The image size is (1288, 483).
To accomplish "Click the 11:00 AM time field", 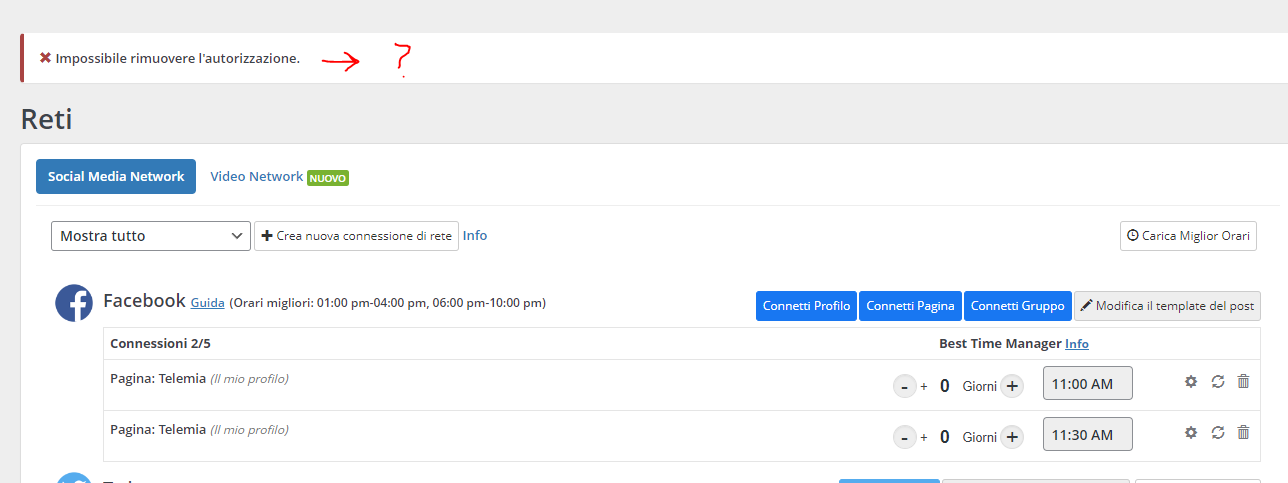I will (1088, 384).
